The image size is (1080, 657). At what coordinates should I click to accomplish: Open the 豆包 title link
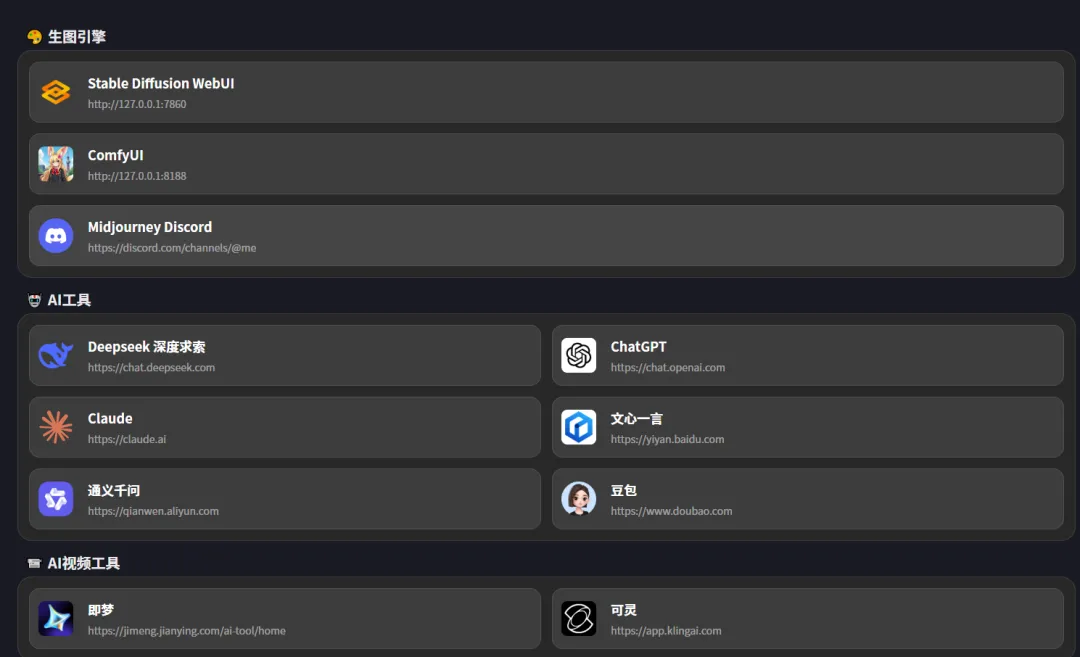(x=623, y=490)
